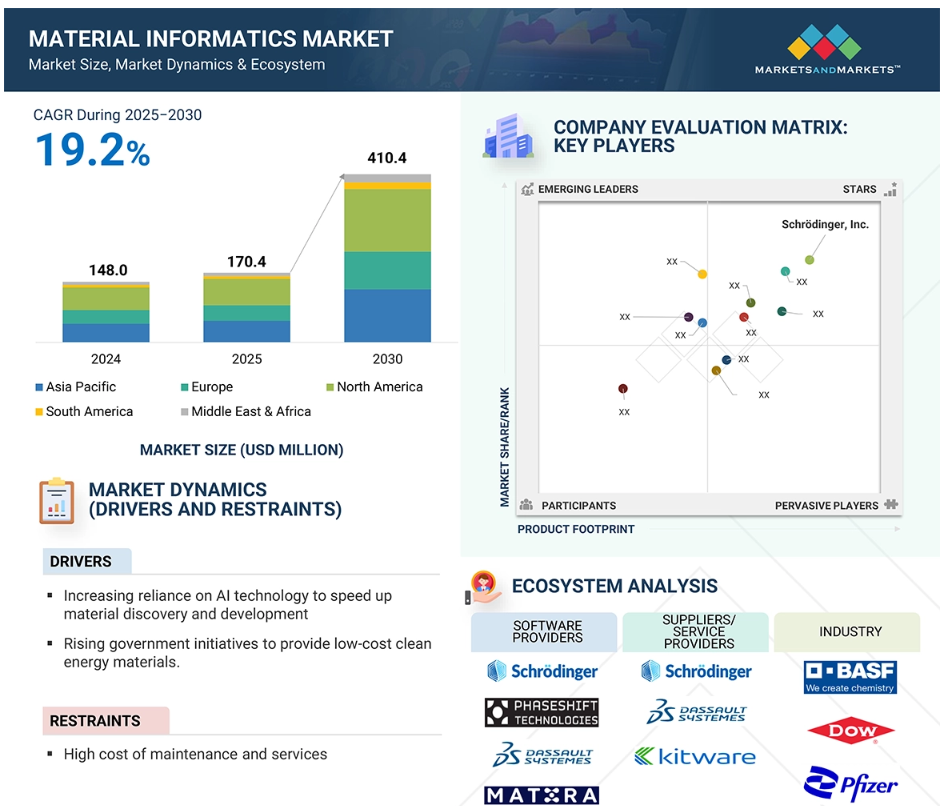The height and width of the screenshot is (806, 943).
Task: Click the Schrödinger, Inc. label in matrix
Action: (x=825, y=224)
